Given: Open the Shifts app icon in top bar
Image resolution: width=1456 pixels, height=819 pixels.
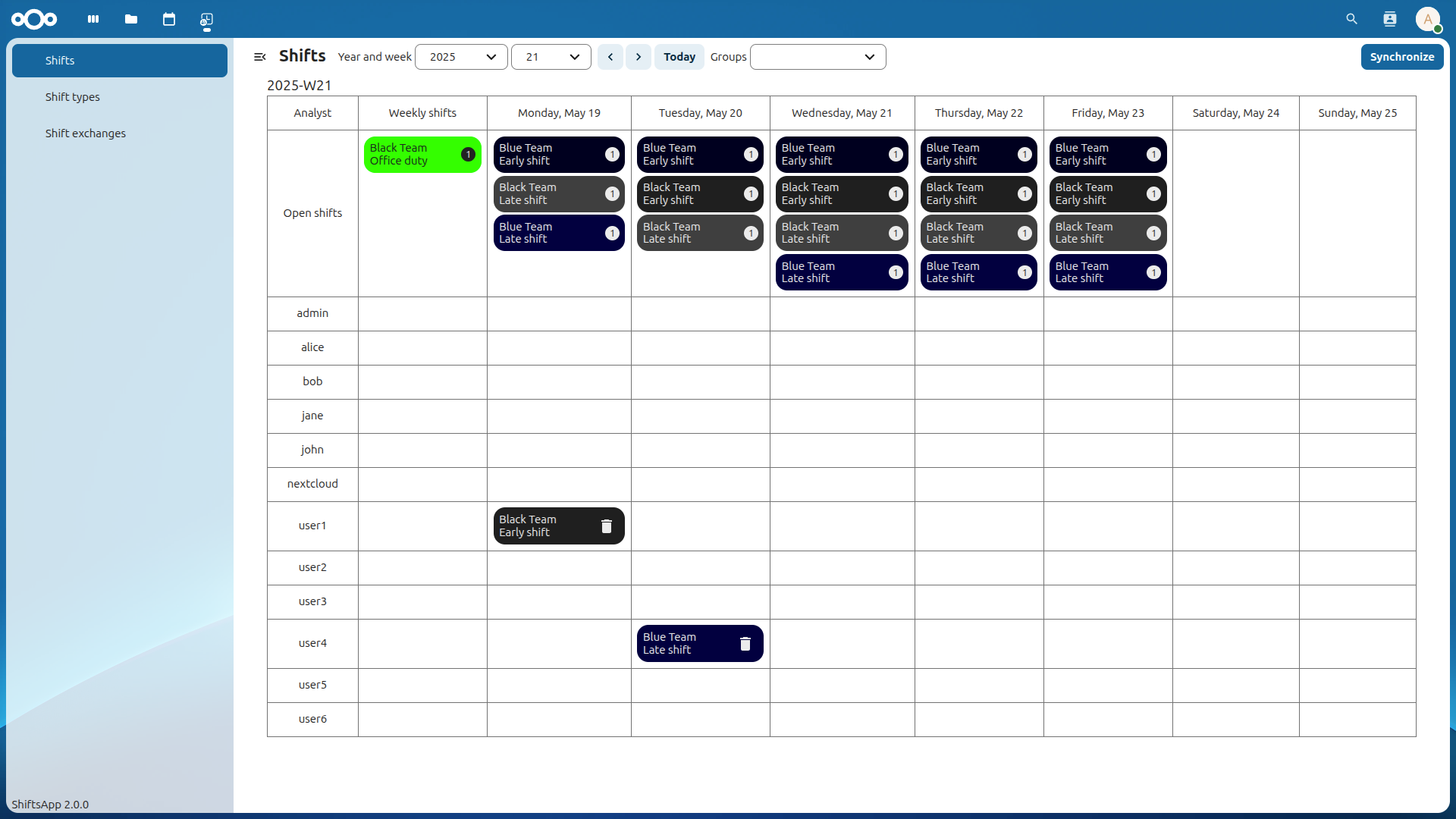Looking at the screenshot, I should (206, 19).
